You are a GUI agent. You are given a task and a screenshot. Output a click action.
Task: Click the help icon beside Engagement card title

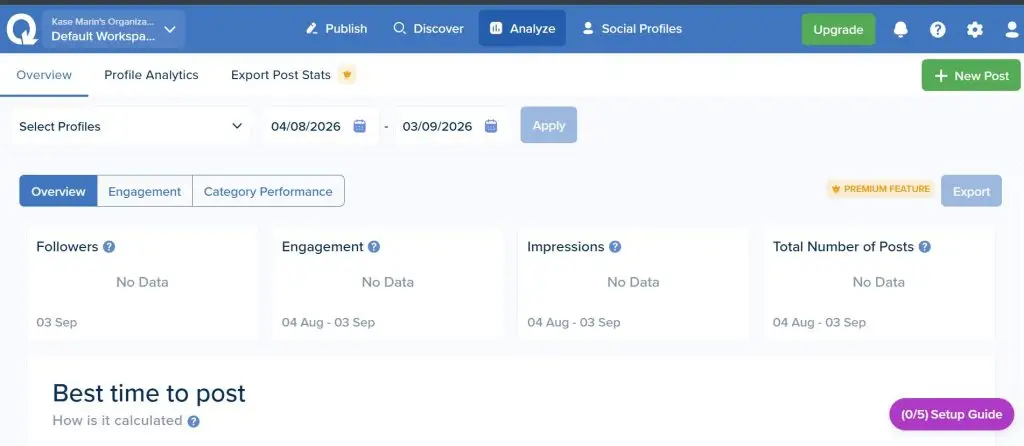pyautogui.click(x=374, y=247)
